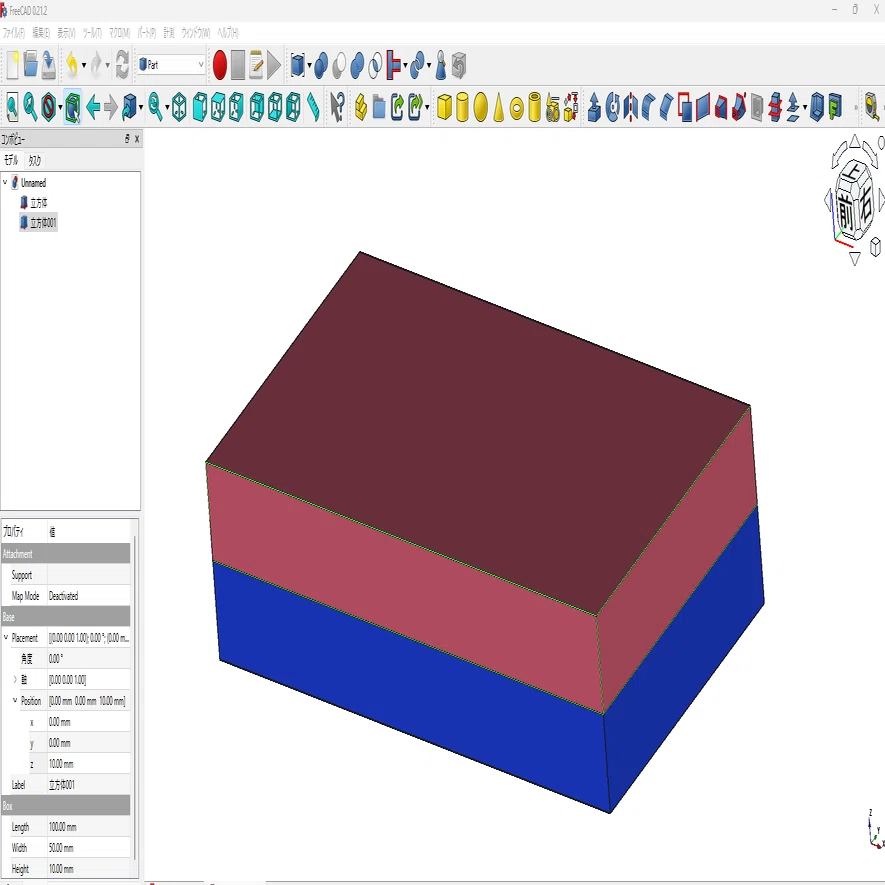Refresh the document with recompute icon
Image resolution: width=885 pixels, height=885 pixels.
(x=122, y=65)
